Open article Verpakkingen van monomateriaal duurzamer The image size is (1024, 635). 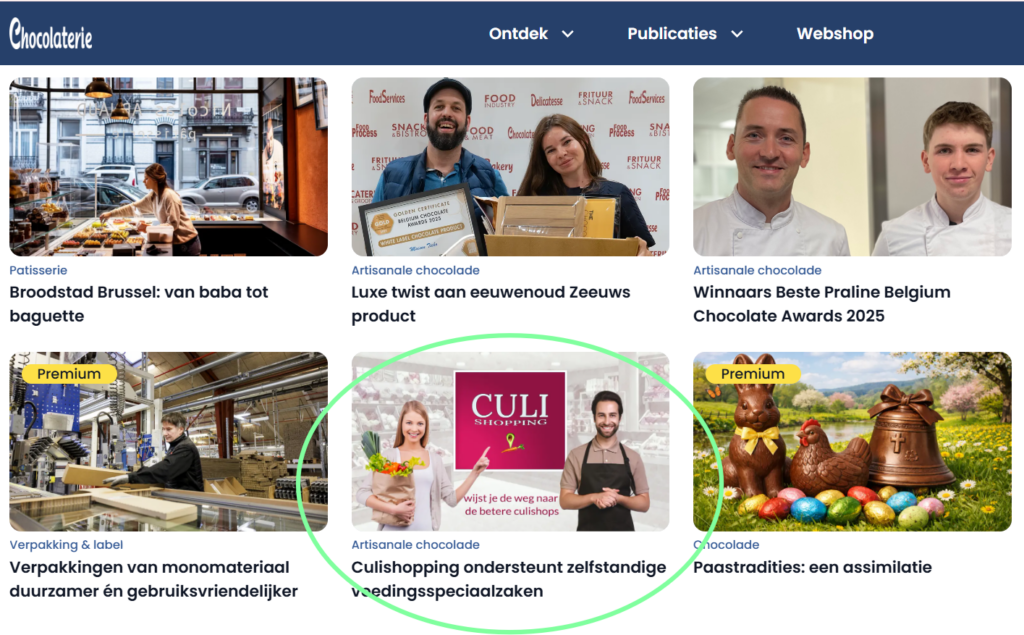tap(153, 579)
